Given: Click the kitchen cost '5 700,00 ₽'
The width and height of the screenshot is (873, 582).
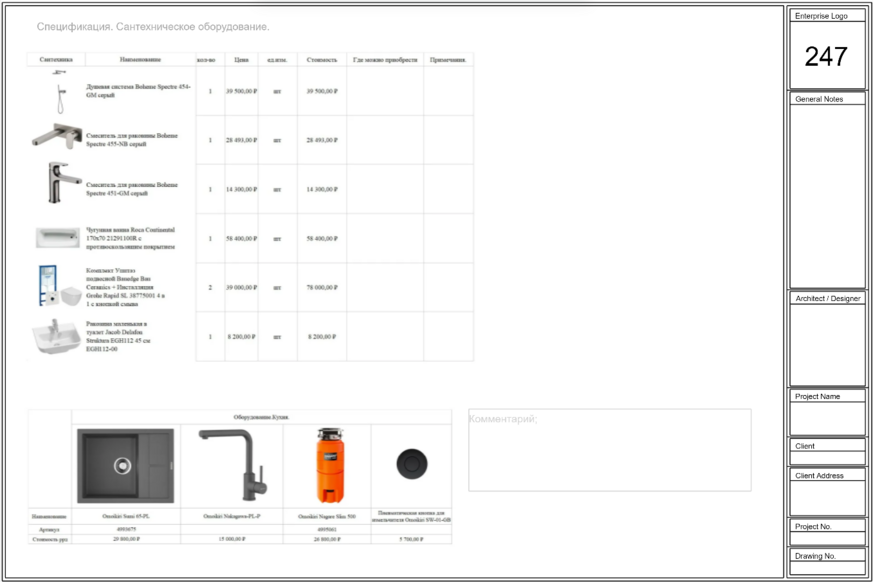Looking at the screenshot, I should click(x=411, y=539).
